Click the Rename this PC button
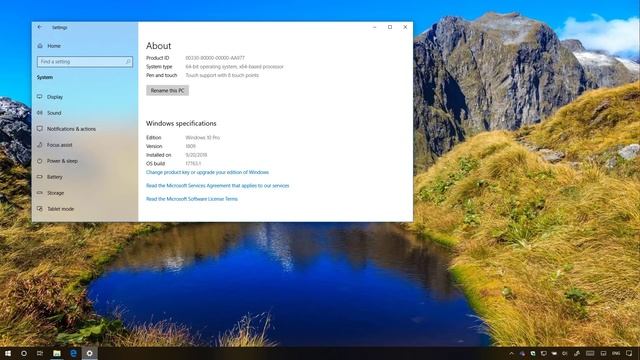Image resolution: width=640 pixels, height=360 pixels. 167,91
